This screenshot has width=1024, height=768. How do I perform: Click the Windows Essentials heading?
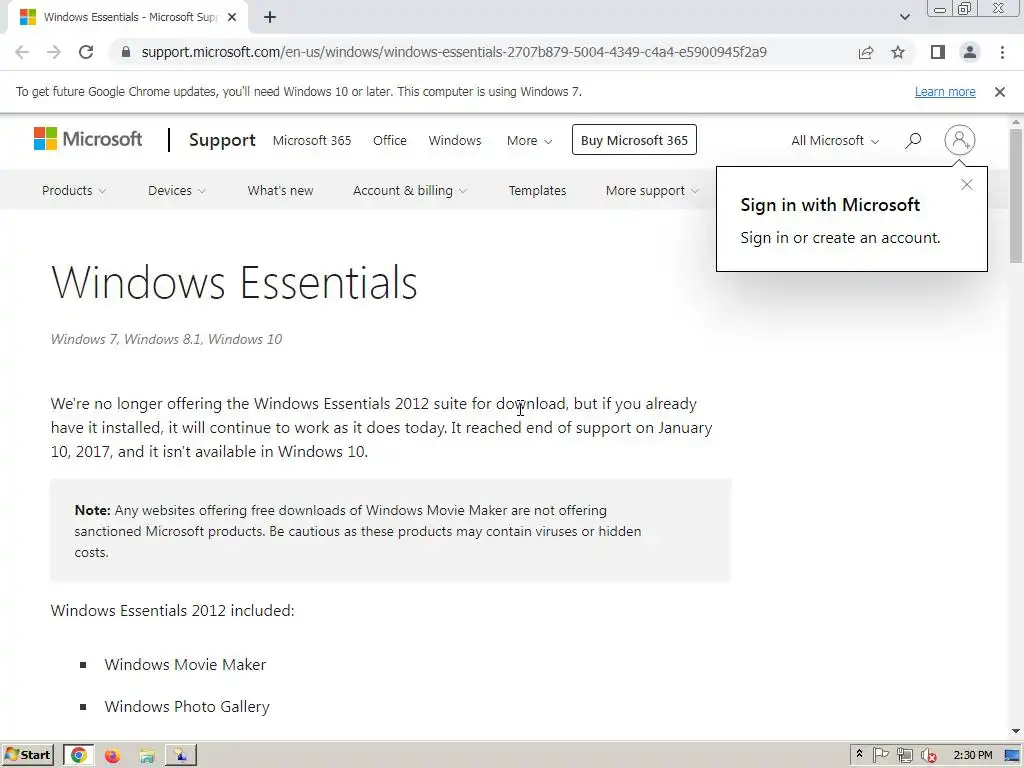pos(234,283)
